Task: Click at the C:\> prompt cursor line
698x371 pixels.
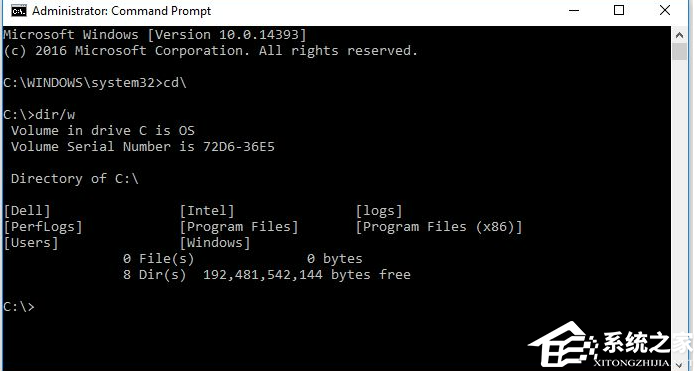Action: 19,306
